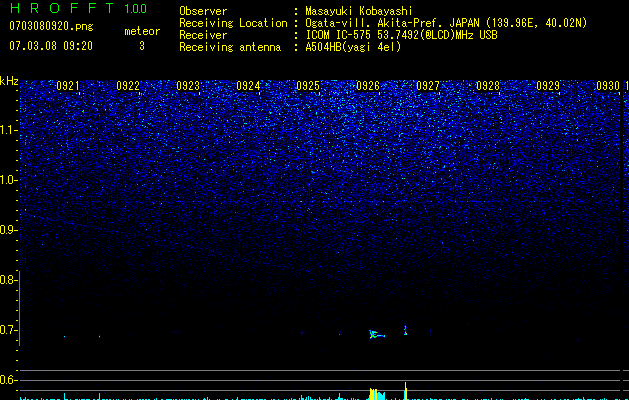Click the vertical meteor echo before 0927
Image resolution: width=629 pixels, height=400 pixels.
405,330
